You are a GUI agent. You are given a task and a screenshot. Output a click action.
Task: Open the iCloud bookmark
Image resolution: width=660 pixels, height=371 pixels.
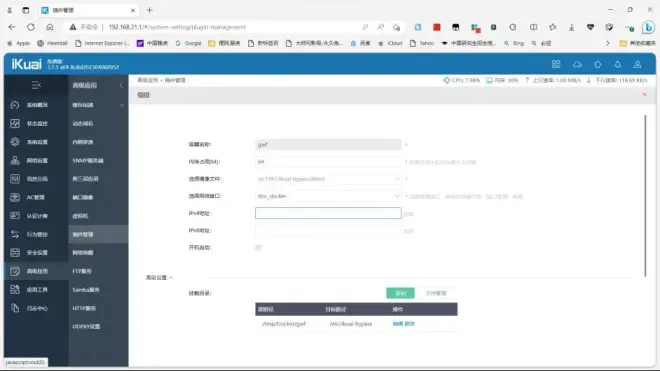coord(390,43)
